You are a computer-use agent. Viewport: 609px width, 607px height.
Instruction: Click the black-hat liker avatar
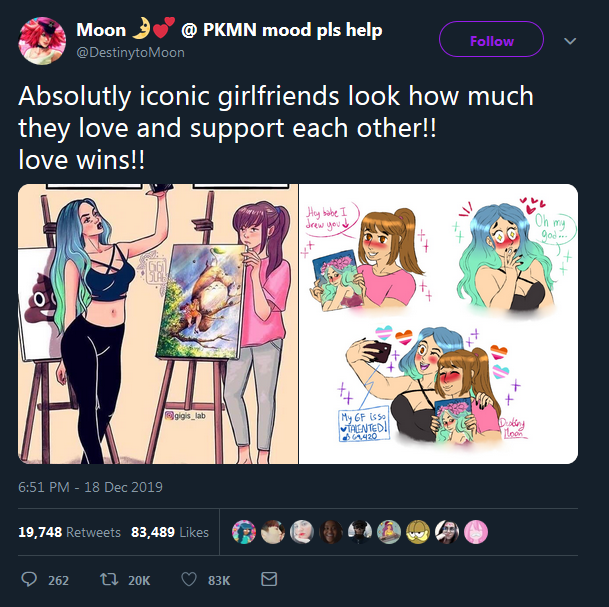[x=360, y=532]
